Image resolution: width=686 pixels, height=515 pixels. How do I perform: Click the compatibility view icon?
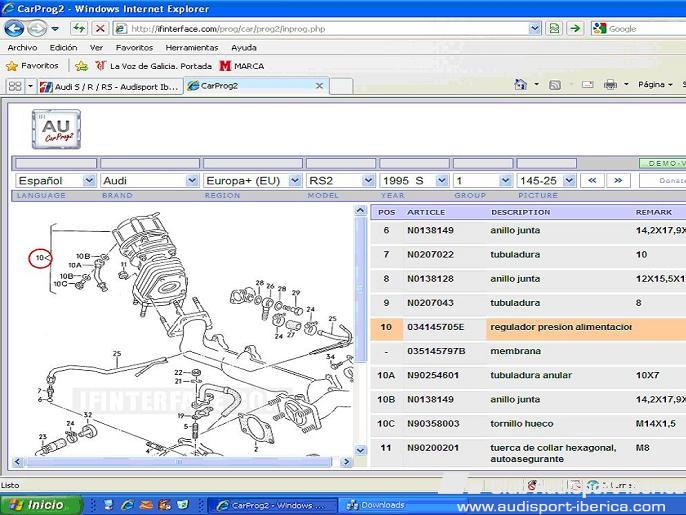pyautogui.click(x=554, y=29)
